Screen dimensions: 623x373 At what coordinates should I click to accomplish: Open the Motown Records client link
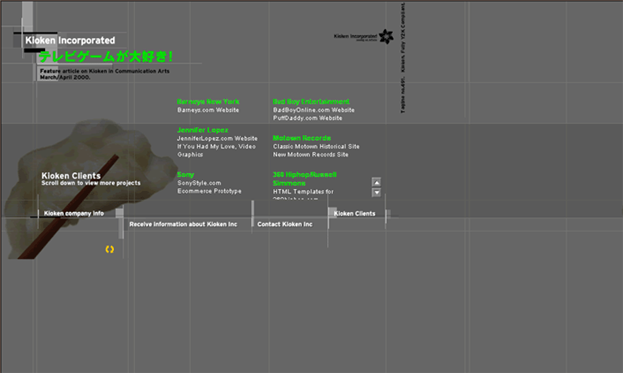coord(302,138)
